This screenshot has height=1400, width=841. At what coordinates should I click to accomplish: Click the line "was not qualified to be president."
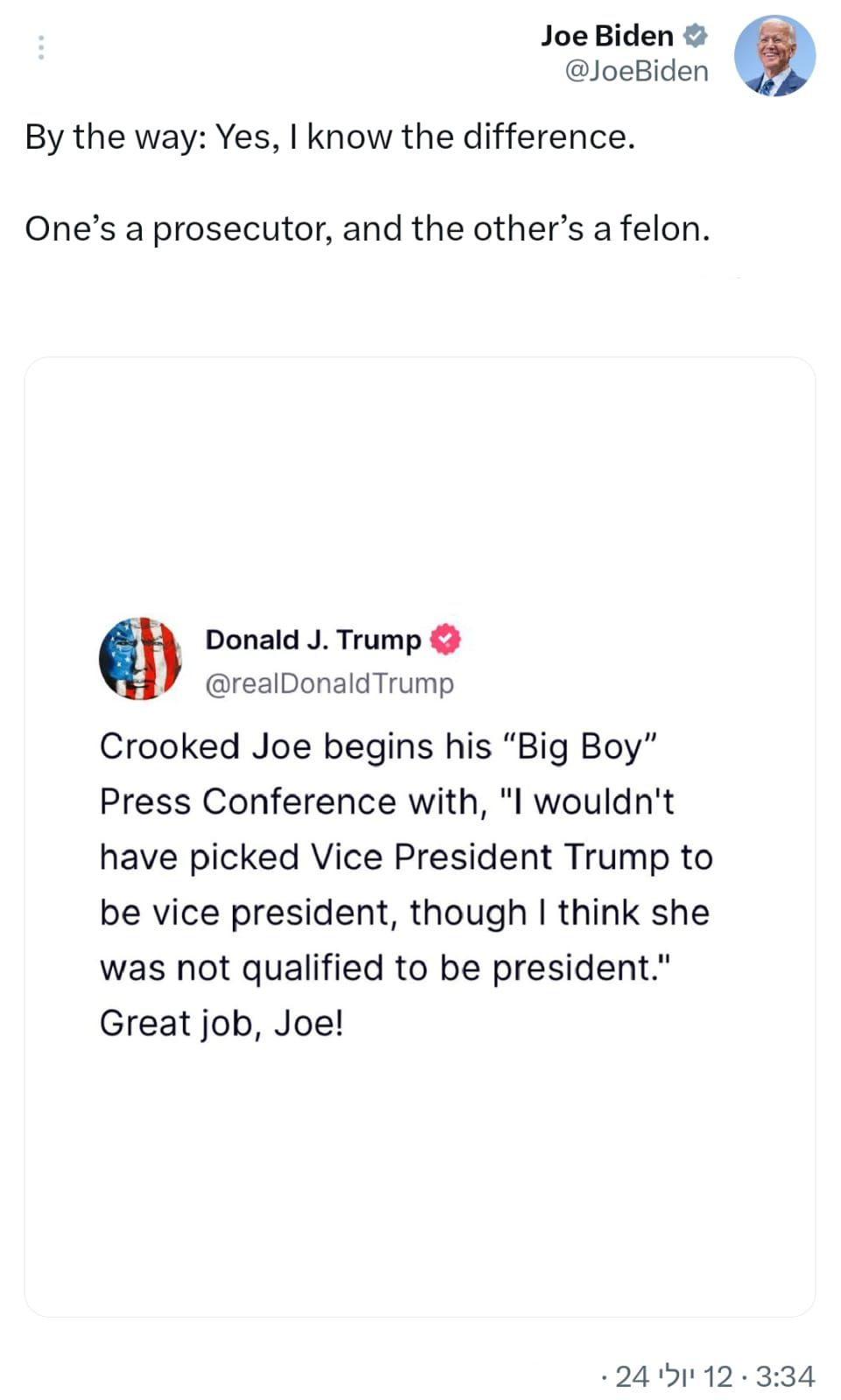385,969
